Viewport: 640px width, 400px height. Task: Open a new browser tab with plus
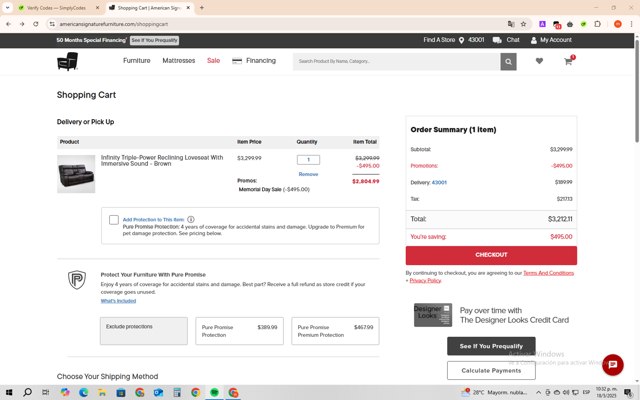point(202,8)
